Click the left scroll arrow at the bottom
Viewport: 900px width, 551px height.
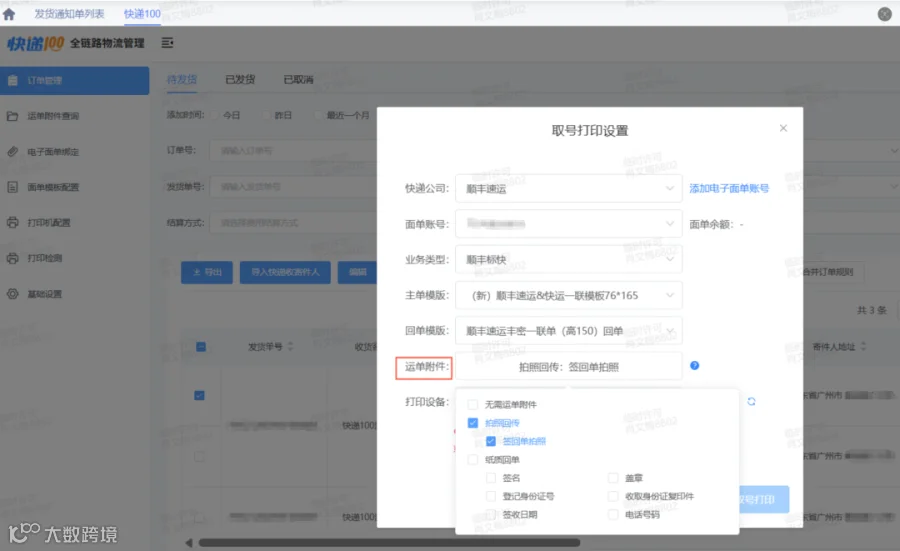[x=189, y=542]
